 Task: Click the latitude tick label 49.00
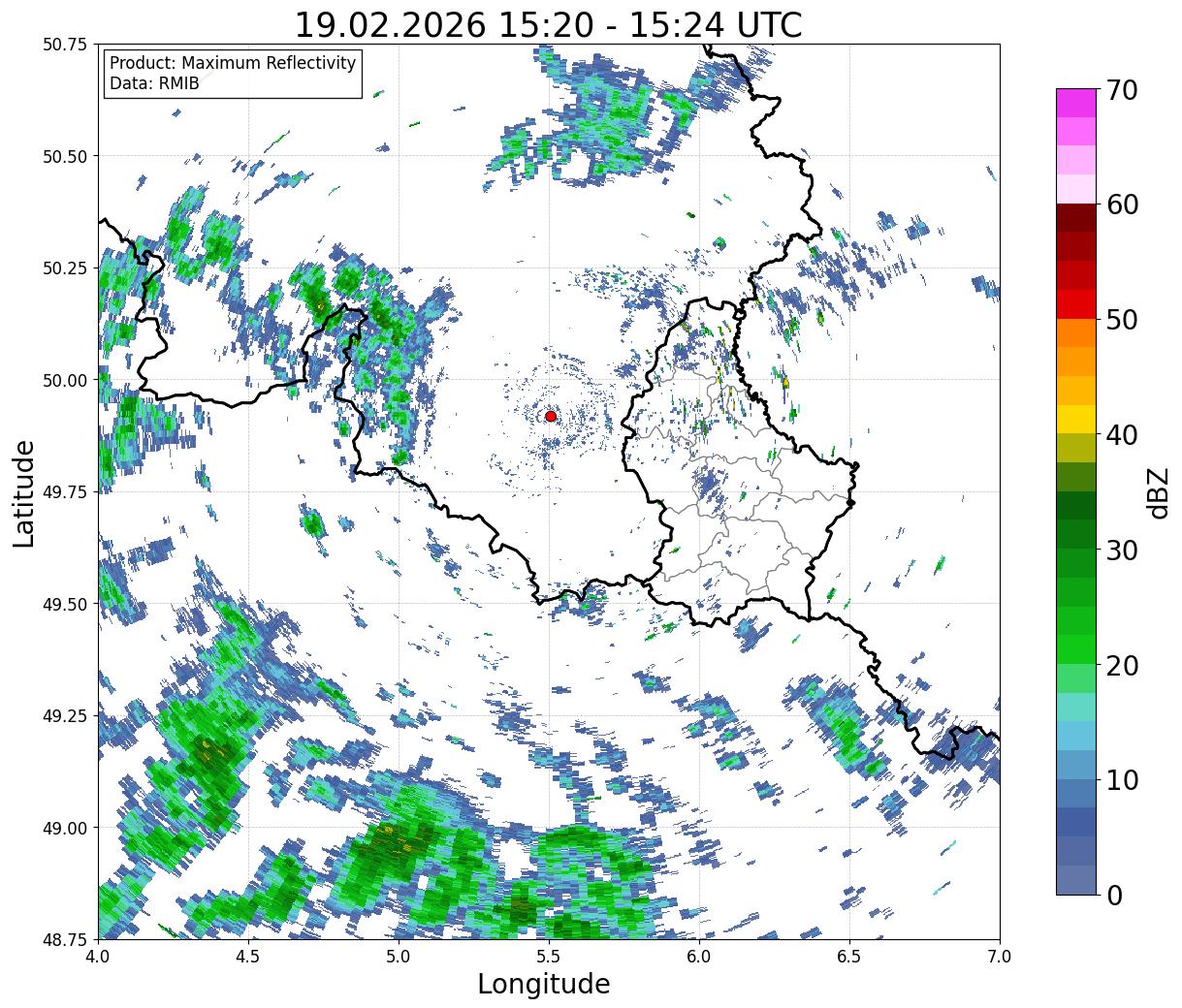(65, 828)
